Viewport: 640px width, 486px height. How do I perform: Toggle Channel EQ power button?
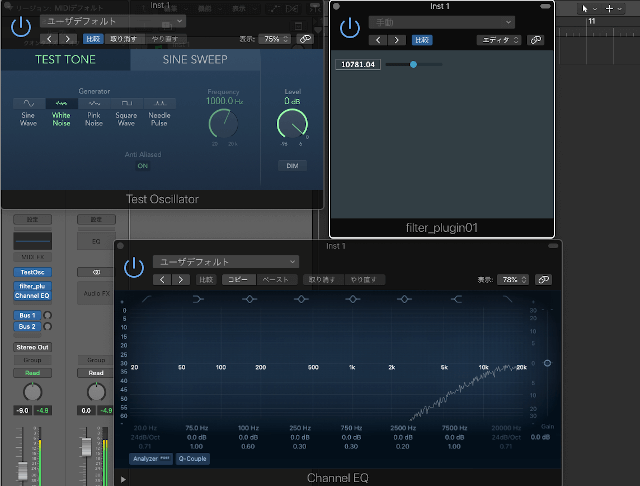point(134,268)
